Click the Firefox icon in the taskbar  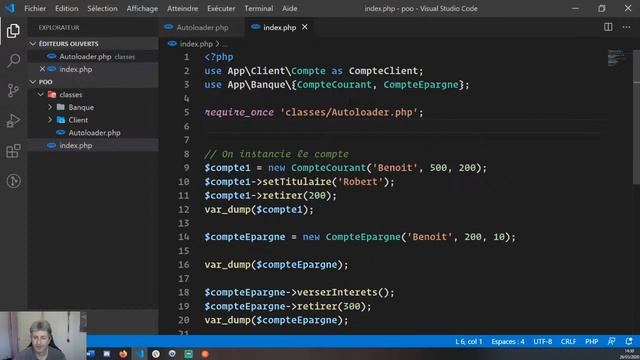pyautogui.click(x=123, y=354)
